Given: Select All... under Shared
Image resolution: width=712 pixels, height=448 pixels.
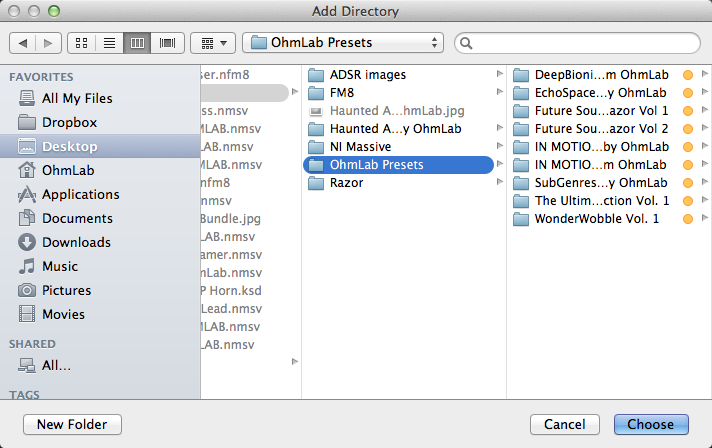Looking at the screenshot, I should (100, 365).
